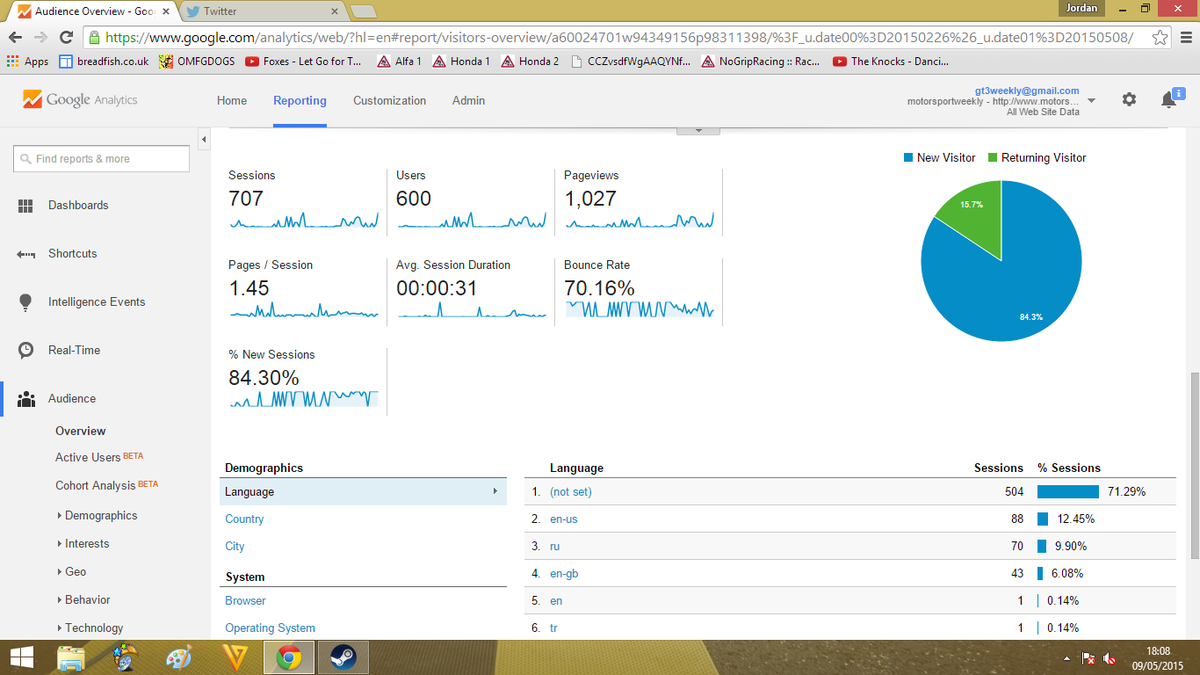The image size is (1200, 675).
Task: Expand the Interests sidebar section
Action: 83,544
